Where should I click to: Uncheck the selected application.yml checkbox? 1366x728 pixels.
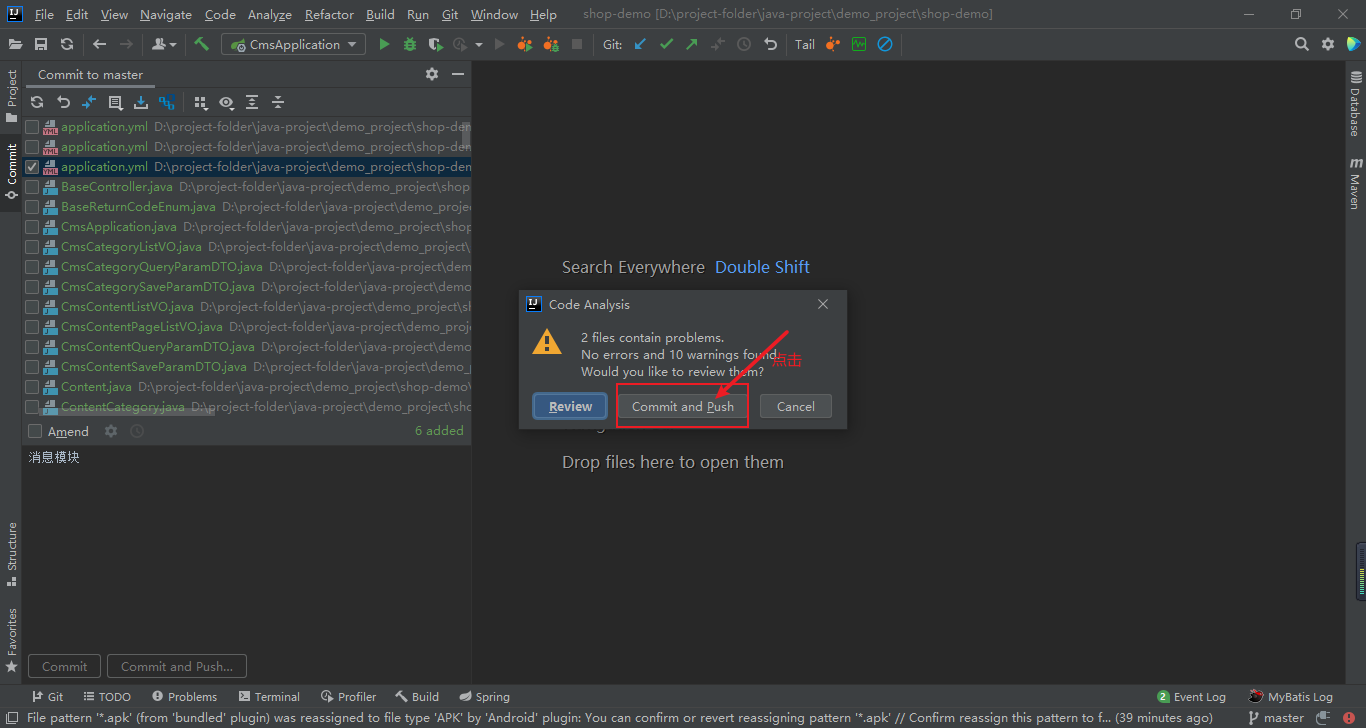[32, 167]
